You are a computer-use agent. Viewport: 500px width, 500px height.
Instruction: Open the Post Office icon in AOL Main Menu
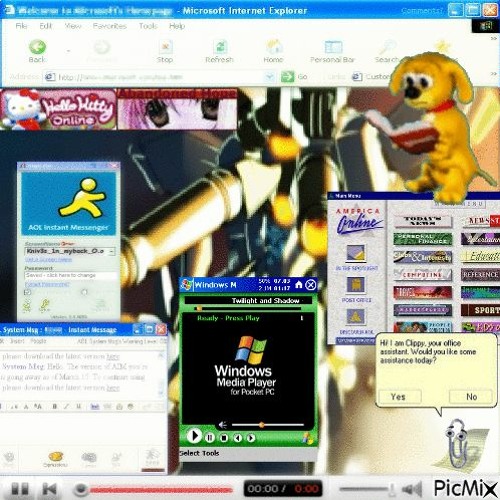coord(356,285)
